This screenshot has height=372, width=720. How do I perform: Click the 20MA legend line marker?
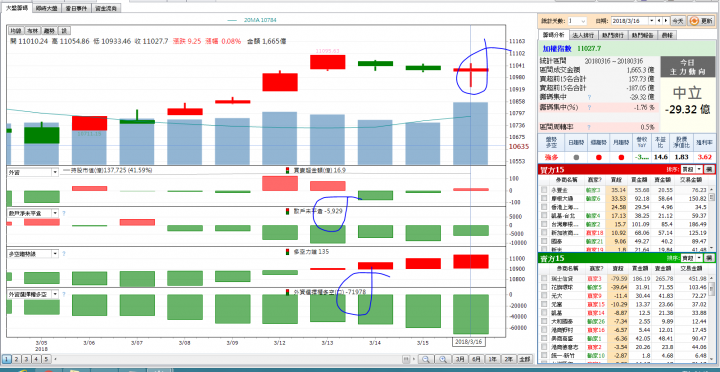pos(233,20)
